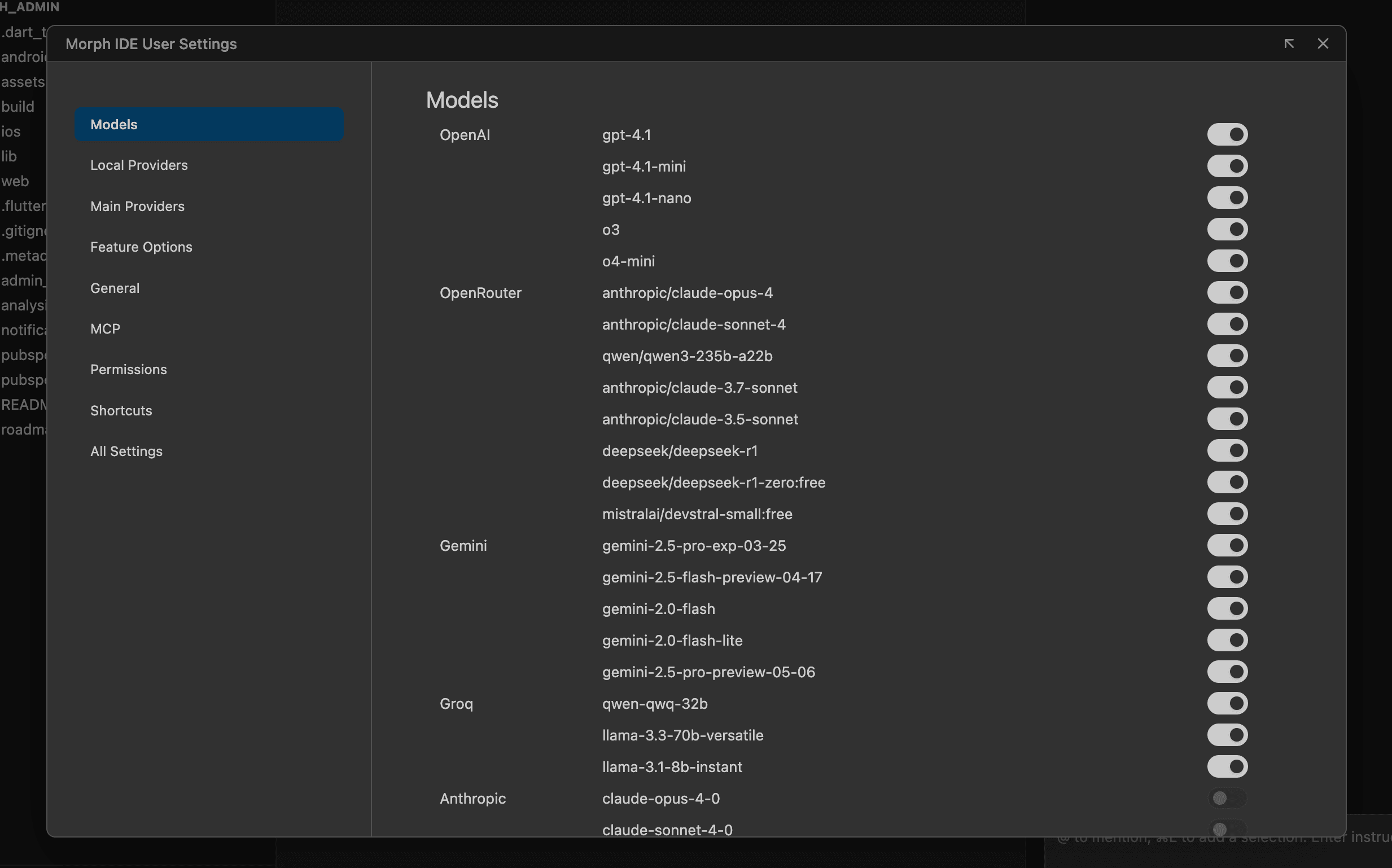Turn off gemini-2.0-flash model
Image resolution: width=1392 pixels, height=868 pixels.
(x=1227, y=608)
